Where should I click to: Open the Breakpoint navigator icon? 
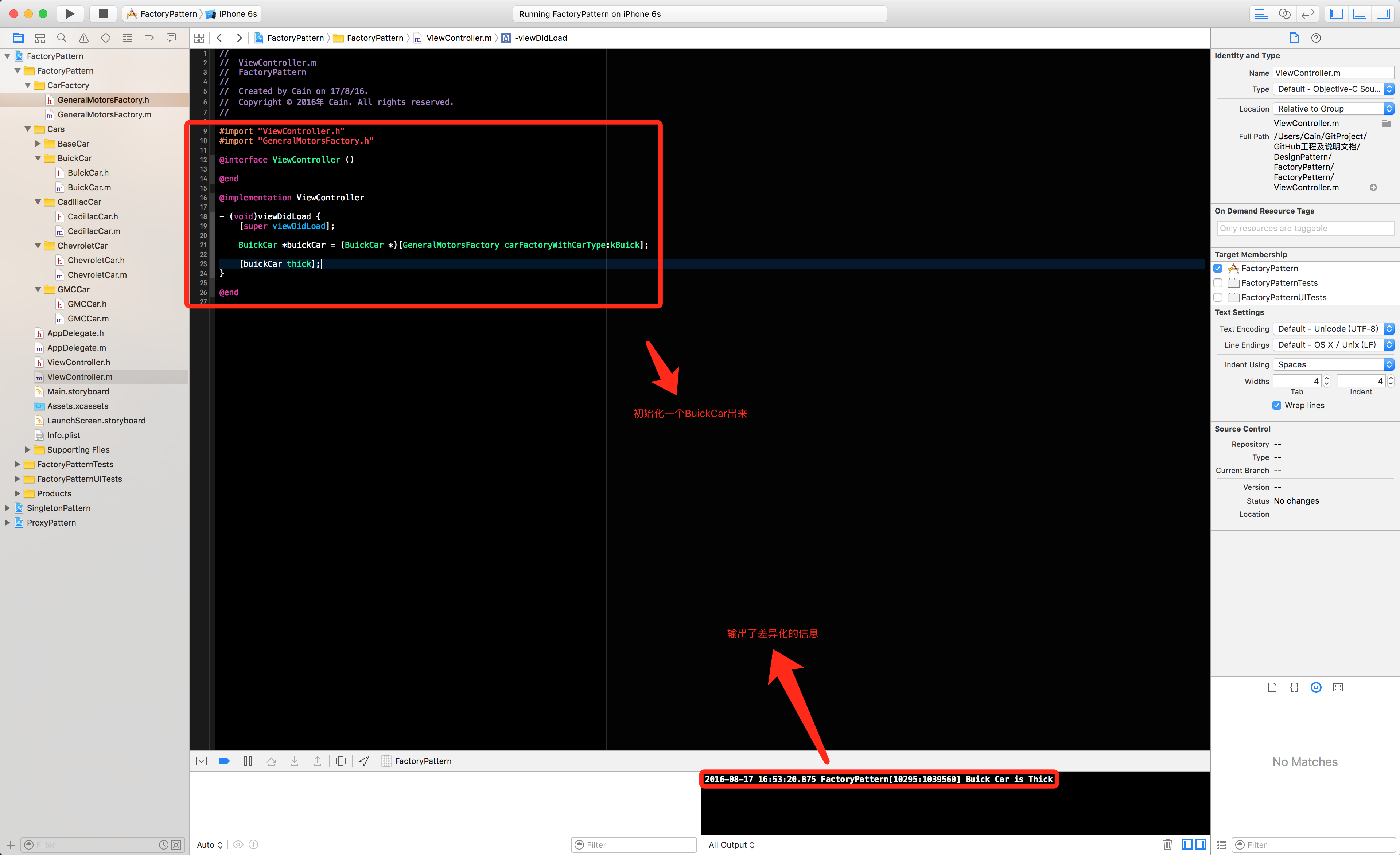tap(149, 38)
